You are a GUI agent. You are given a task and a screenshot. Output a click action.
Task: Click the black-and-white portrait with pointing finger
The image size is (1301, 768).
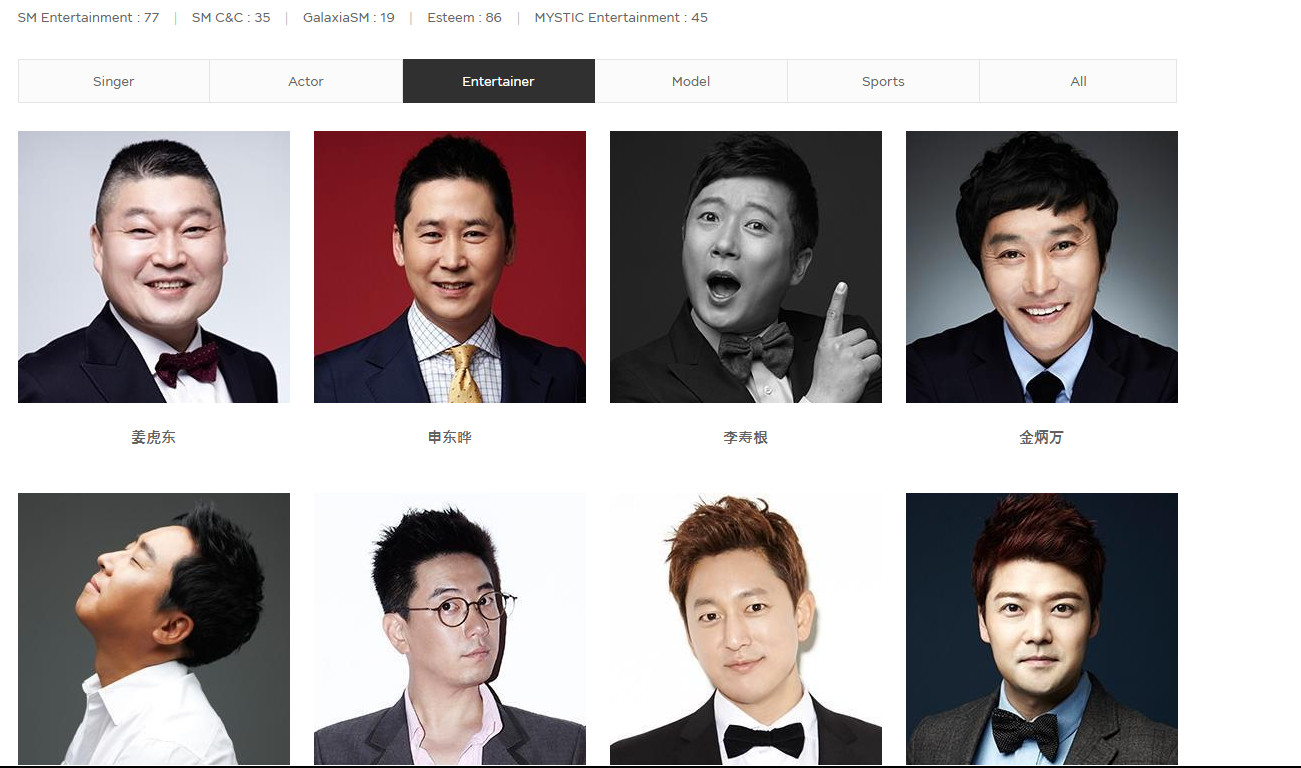coord(746,267)
